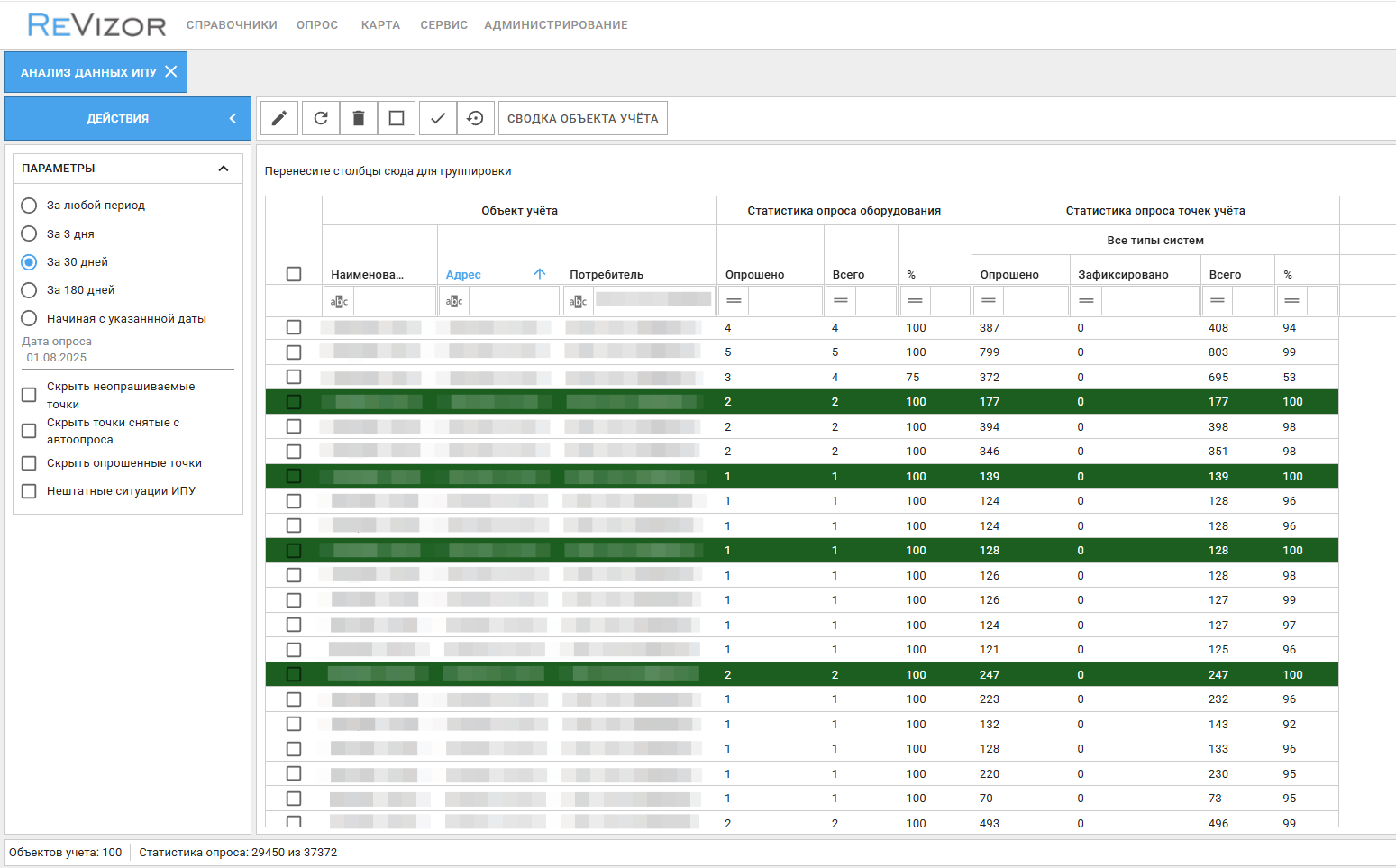Open the Справочники menu
The image size is (1396, 868).
(x=232, y=25)
